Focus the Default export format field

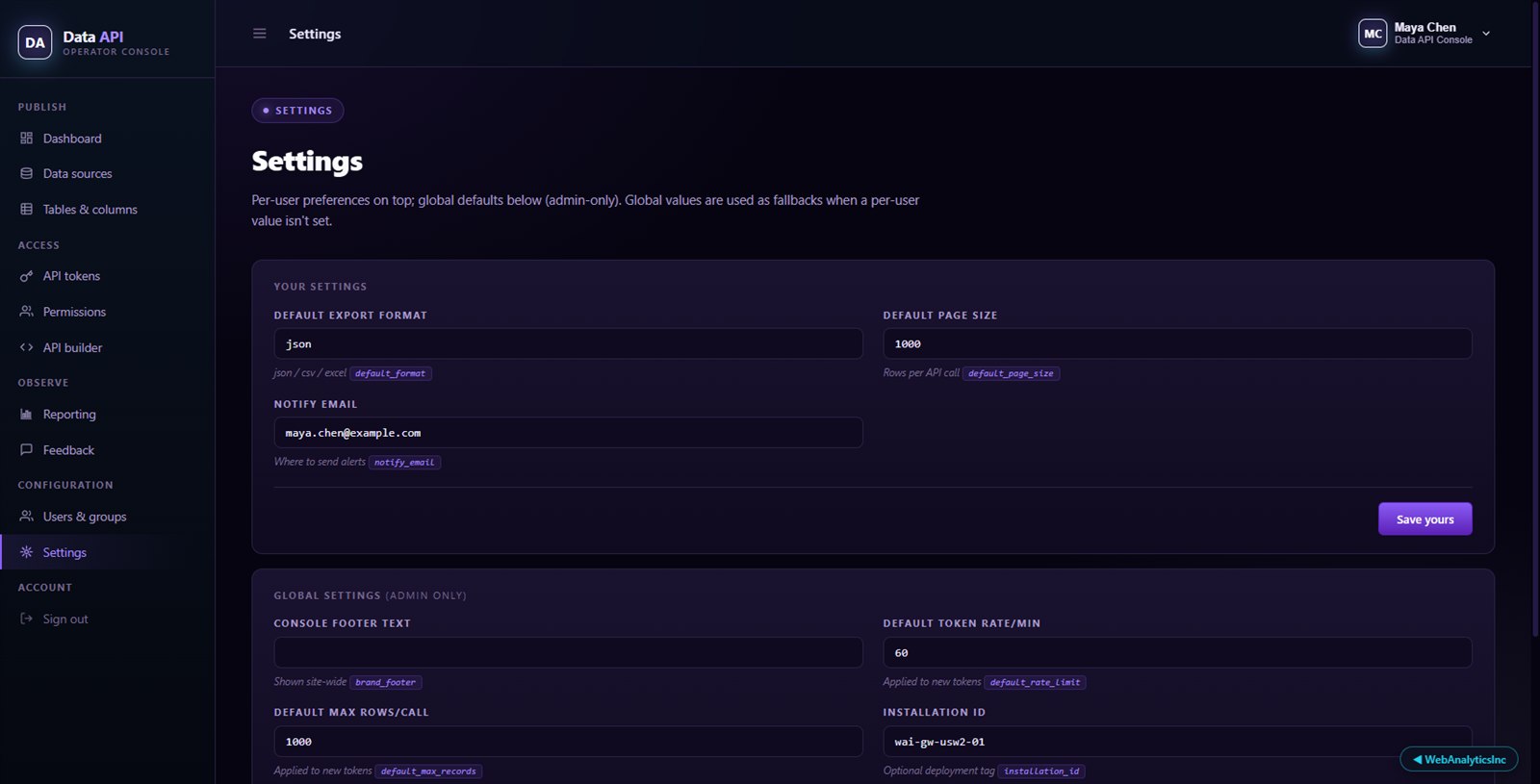[568, 343]
